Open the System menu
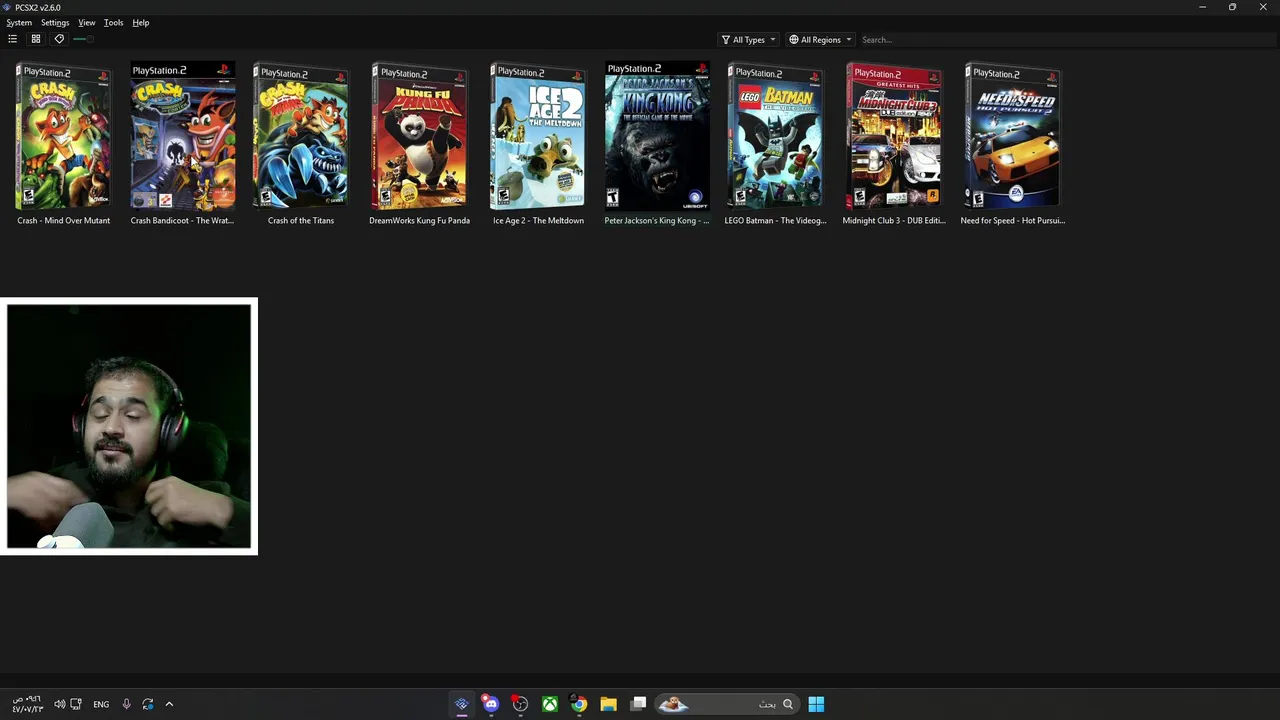Screen dimensions: 1280x720 (19, 23)
